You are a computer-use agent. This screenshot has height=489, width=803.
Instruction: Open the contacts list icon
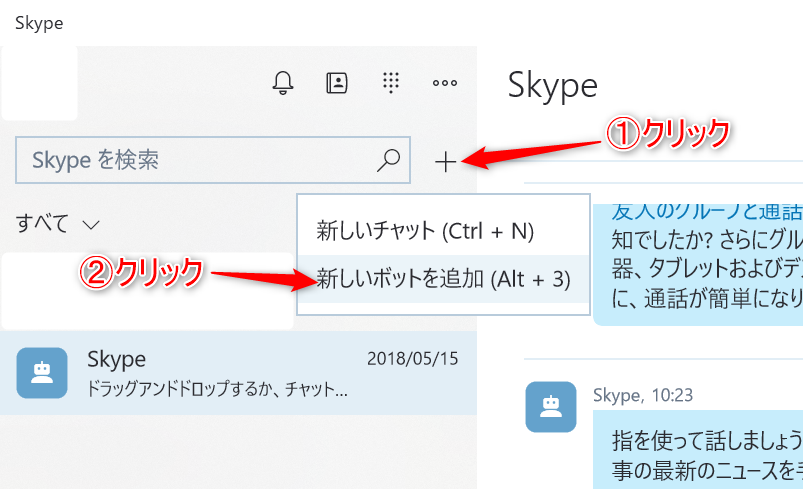pos(337,83)
